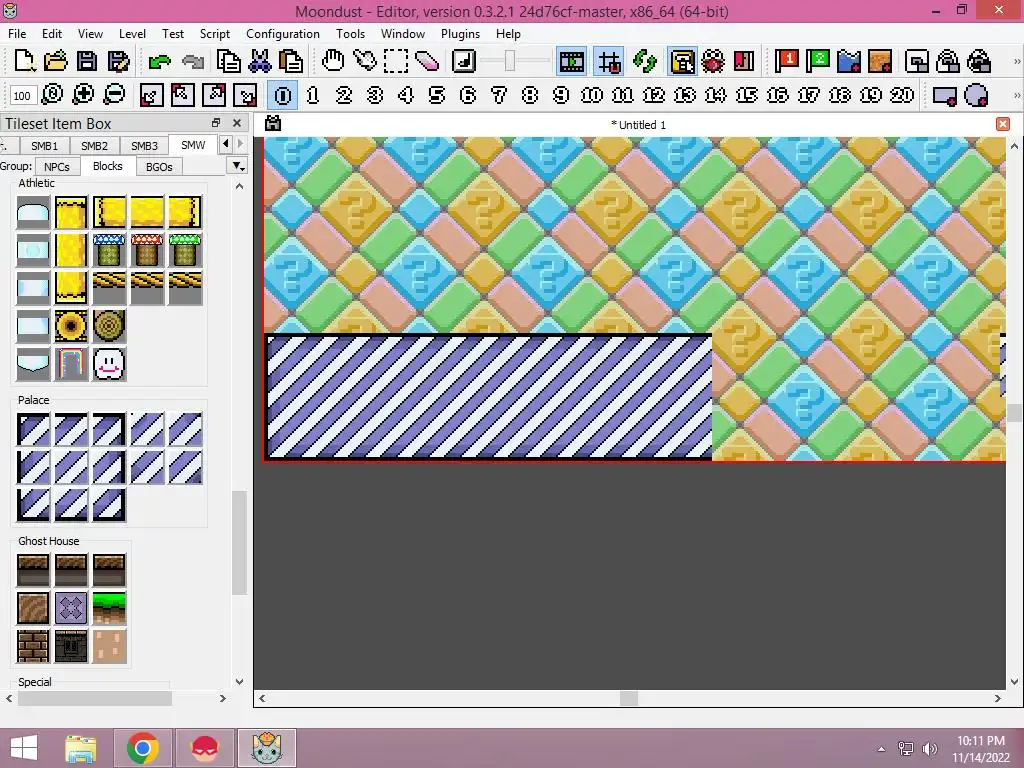The image size is (1024, 768).
Task: Undo the last action with green arrow
Action: point(159,61)
